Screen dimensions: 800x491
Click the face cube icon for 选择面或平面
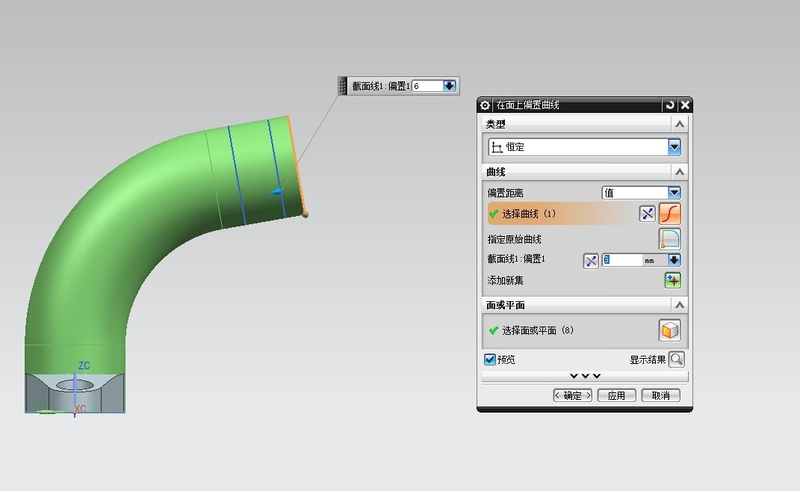pos(670,330)
